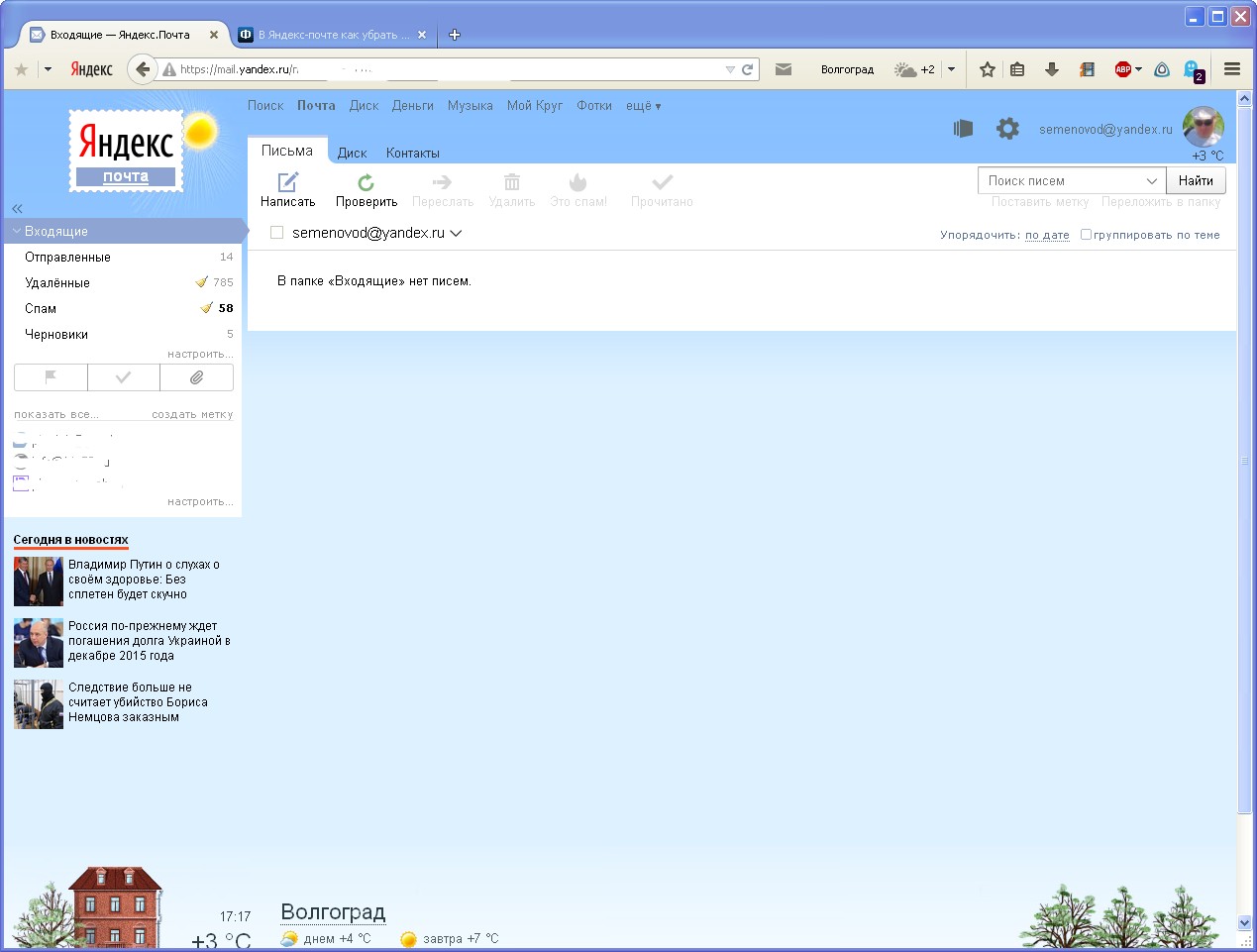The image size is (1257, 952).
Task: Expand the semenovod@yandex.ru account dropdown
Action: pos(456,234)
